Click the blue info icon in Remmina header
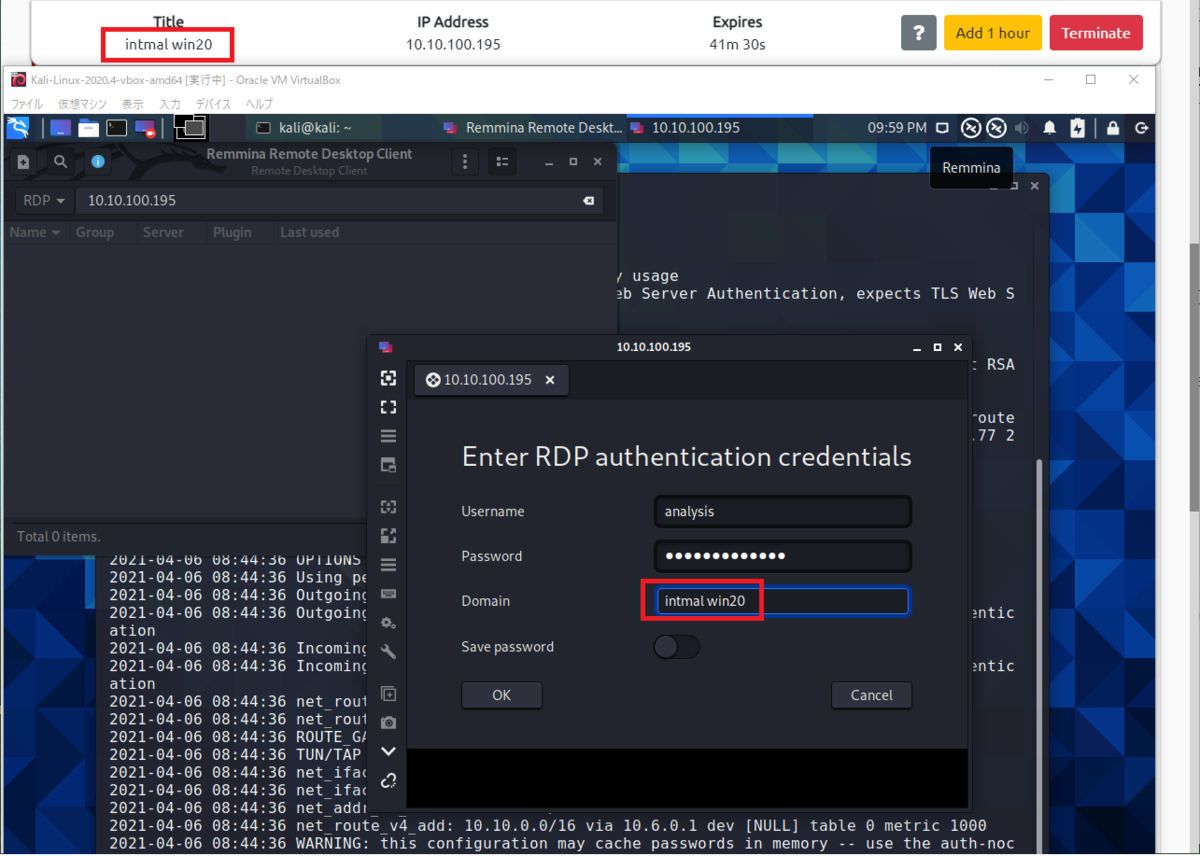This screenshot has width=1200, height=856. point(98,161)
